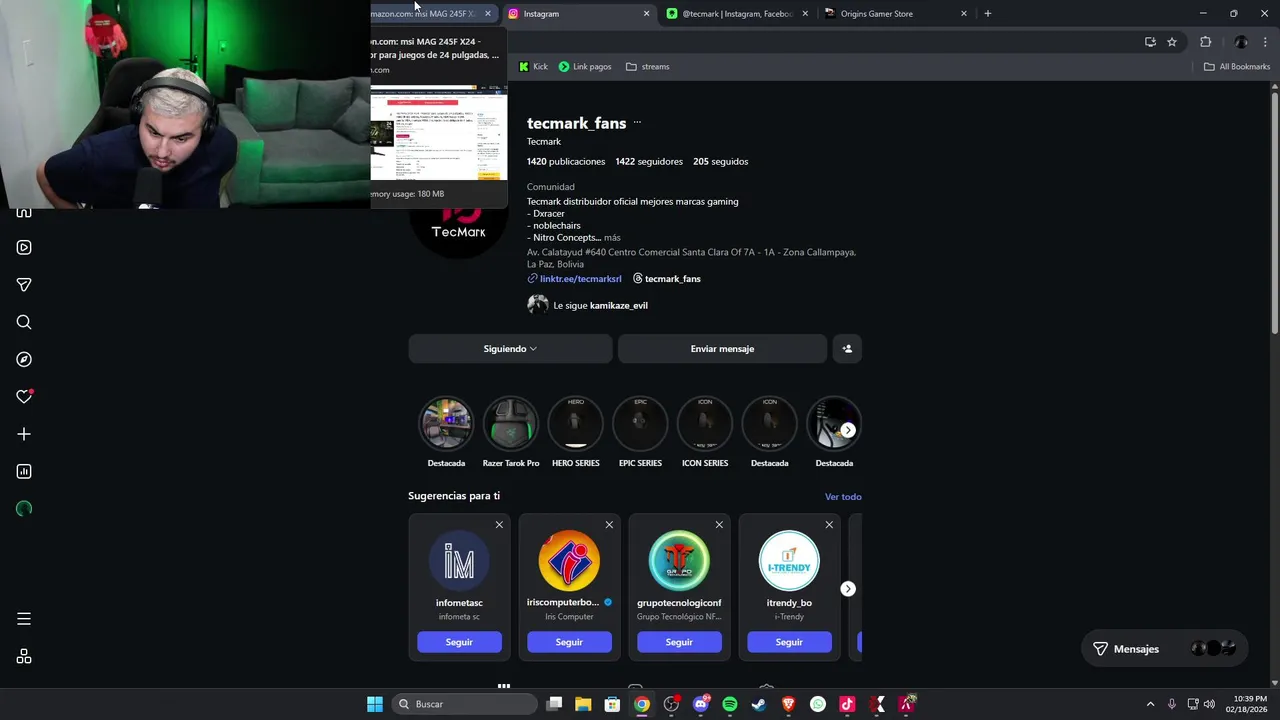The width and height of the screenshot is (1280, 720).
Task: Click Enviar mensaje button
Action: pyautogui.click(x=722, y=349)
